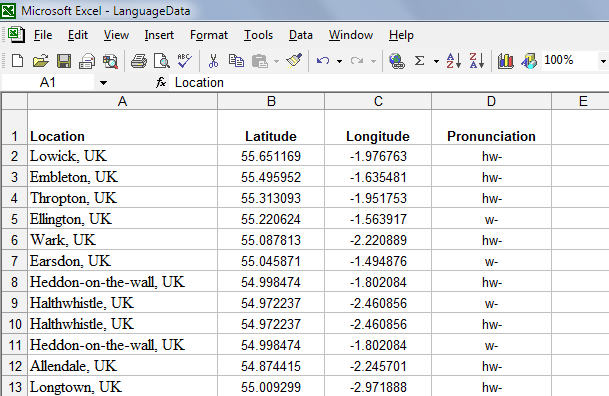Click the Insert Function fx icon
The image size is (609, 396).
tap(161, 82)
